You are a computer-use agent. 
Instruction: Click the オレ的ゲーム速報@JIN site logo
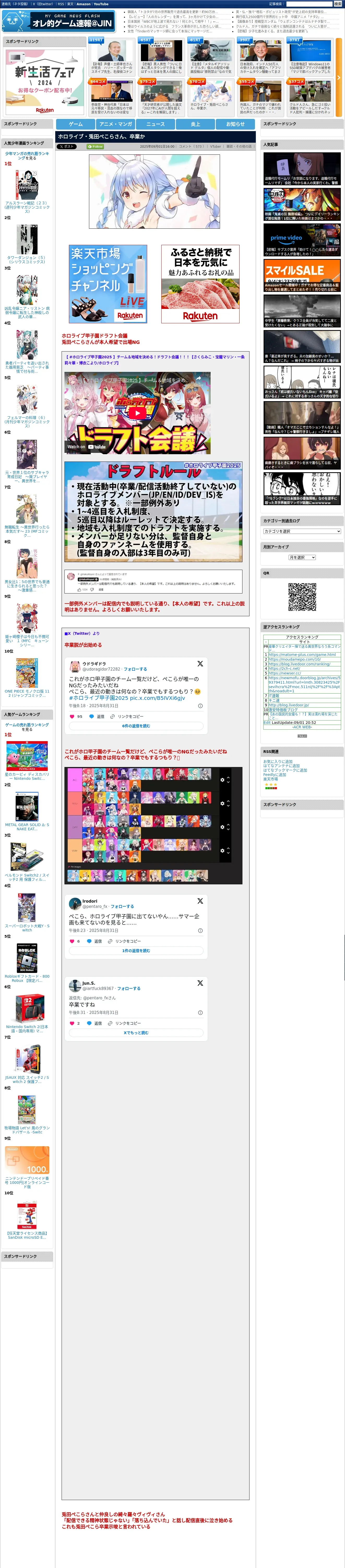(x=59, y=21)
